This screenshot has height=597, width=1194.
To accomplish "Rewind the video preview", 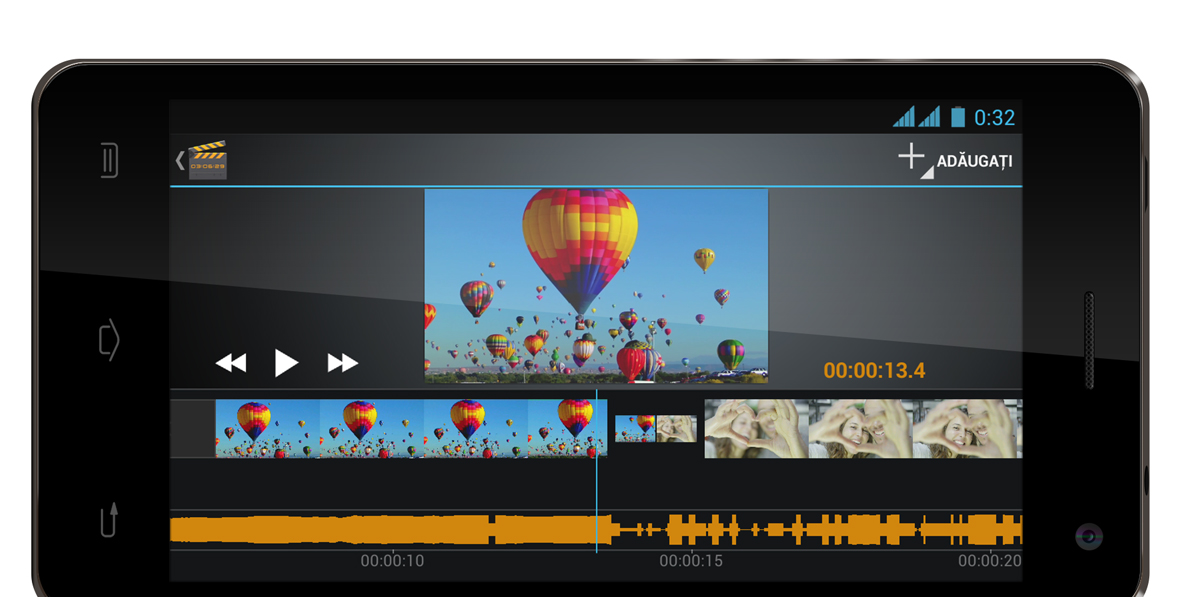I will (231, 363).
